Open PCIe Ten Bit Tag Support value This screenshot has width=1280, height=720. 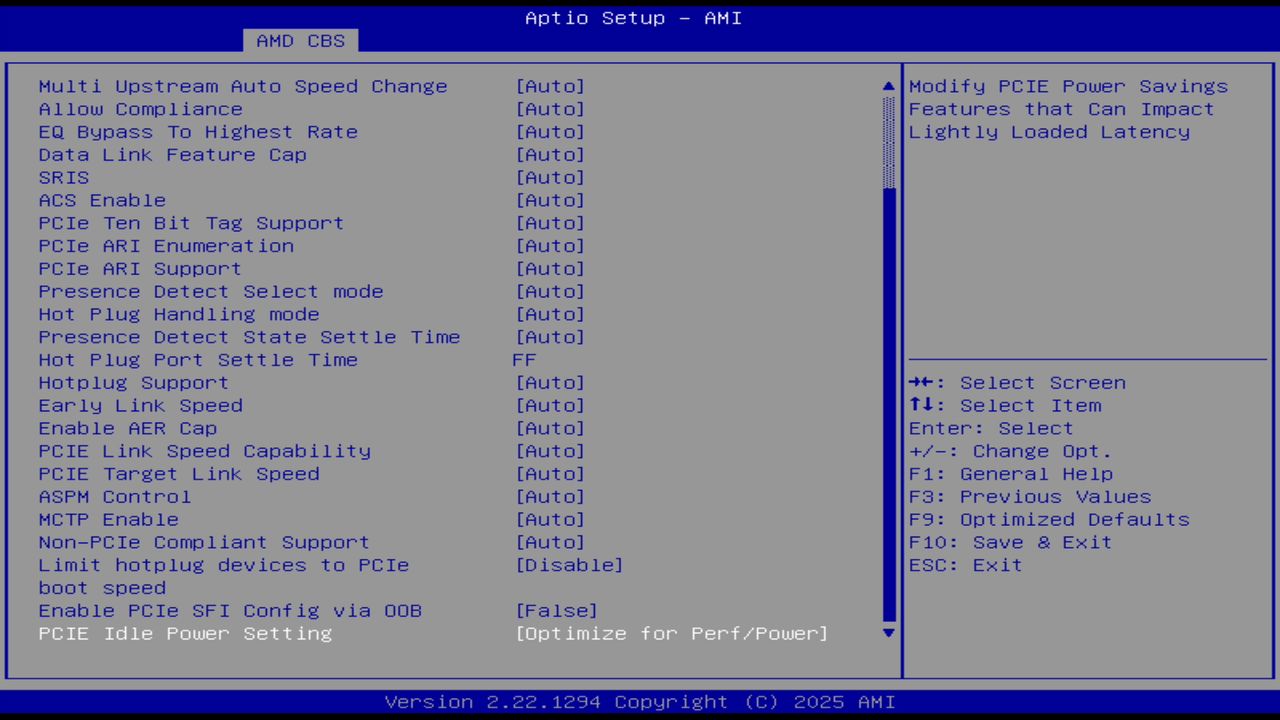click(550, 223)
